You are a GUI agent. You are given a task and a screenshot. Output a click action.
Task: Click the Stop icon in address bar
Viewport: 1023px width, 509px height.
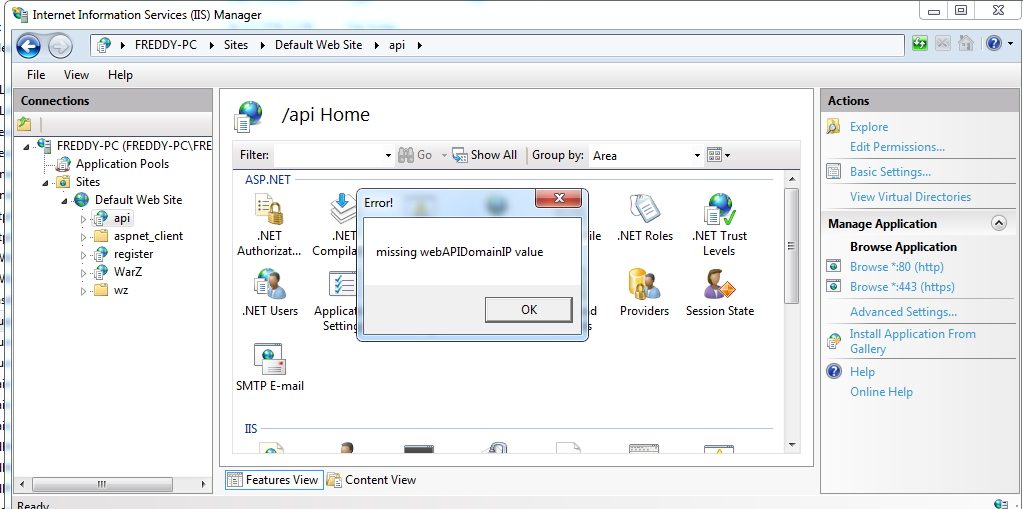click(x=943, y=44)
